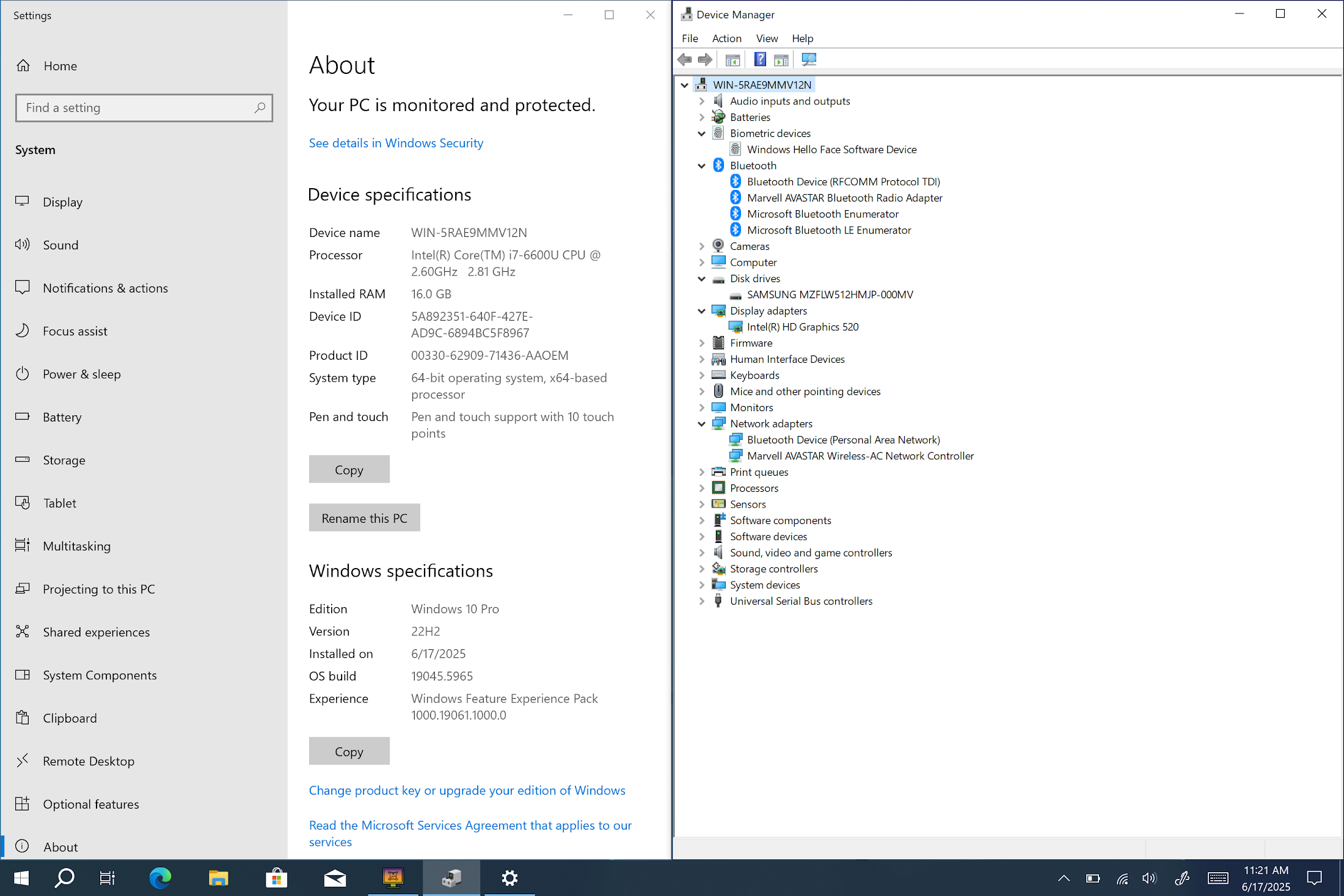Click the blue Help icon in Device Manager toolbar
This screenshot has width=1344, height=896.
(x=759, y=59)
